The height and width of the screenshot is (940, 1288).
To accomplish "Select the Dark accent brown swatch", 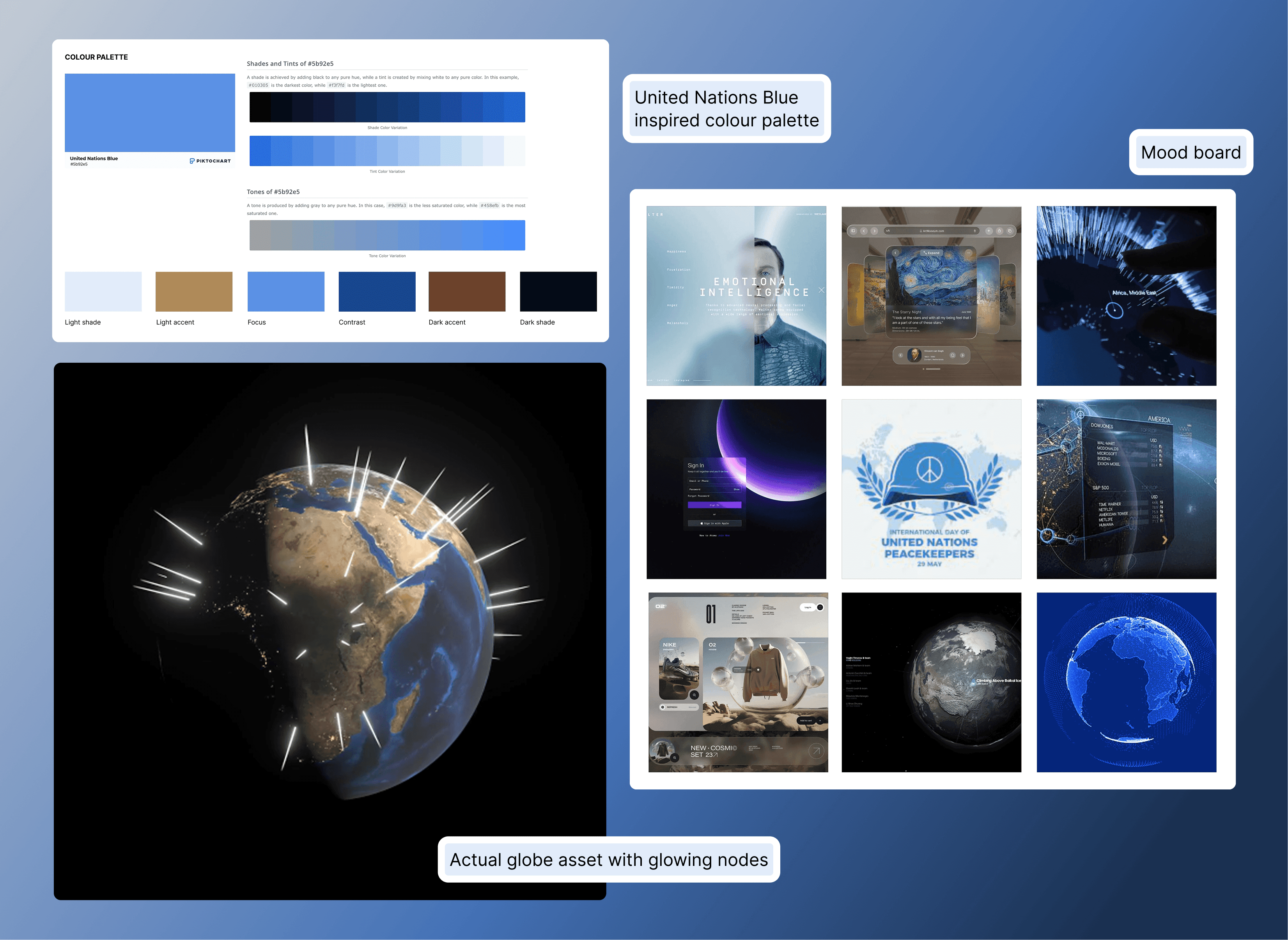I will point(466,291).
